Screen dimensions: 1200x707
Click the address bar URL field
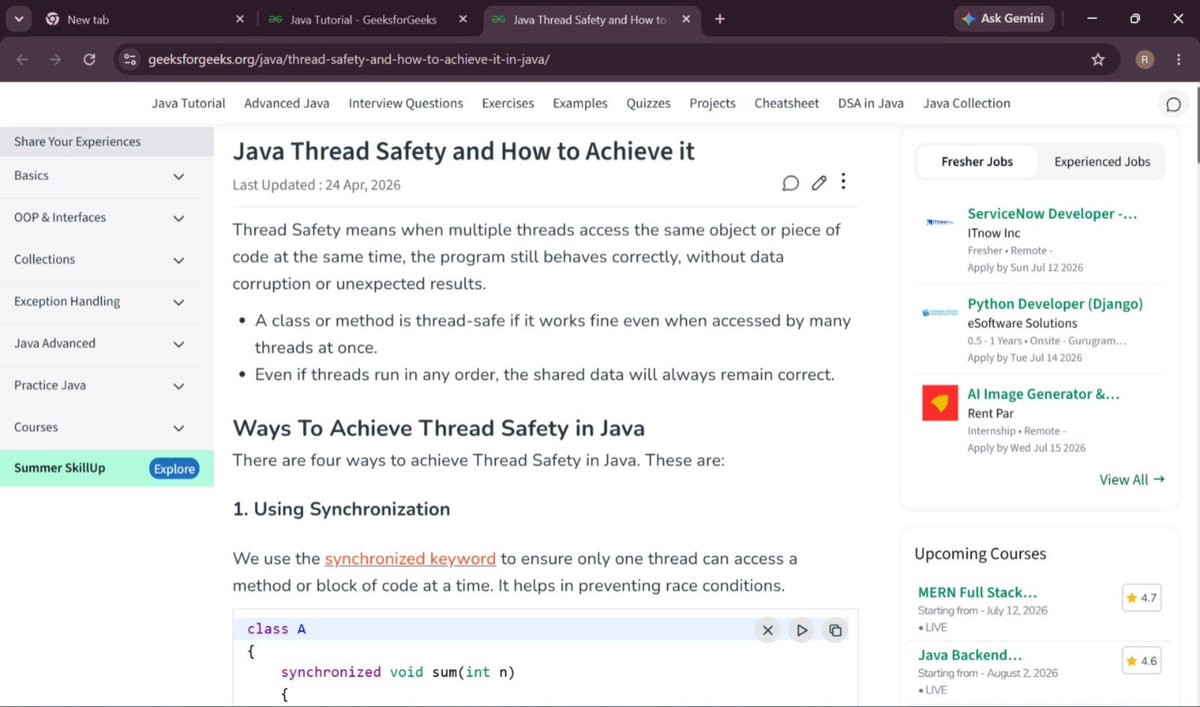click(610, 60)
